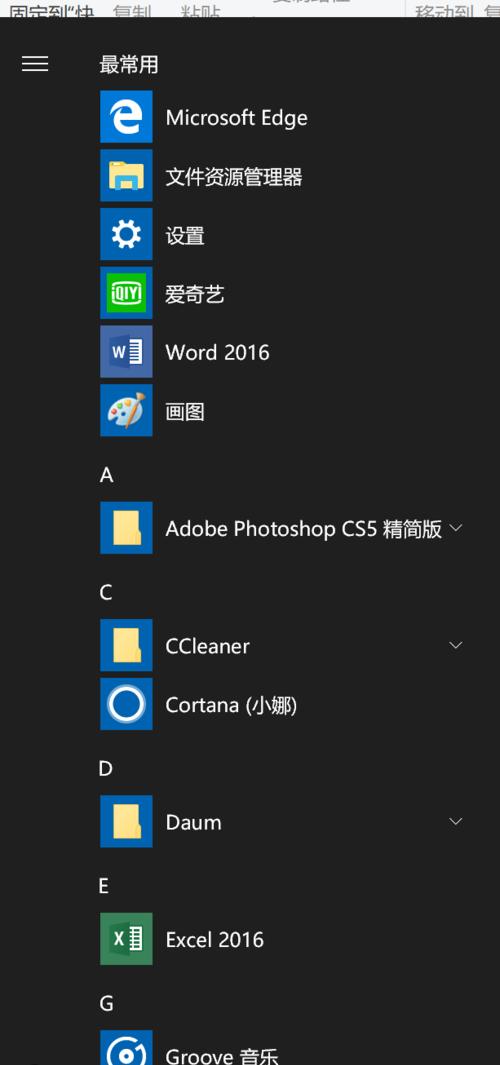This screenshot has height=1065, width=500.
Task: Click the 画图 label
Action: click(x=185, y=412)
